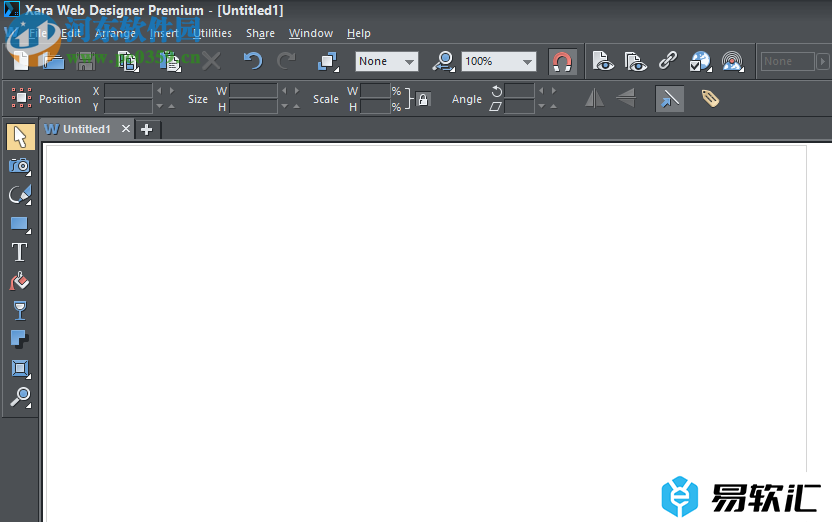Open the 100% zoom dropdown
832x522 pixels.
click(x=499, y=62)
